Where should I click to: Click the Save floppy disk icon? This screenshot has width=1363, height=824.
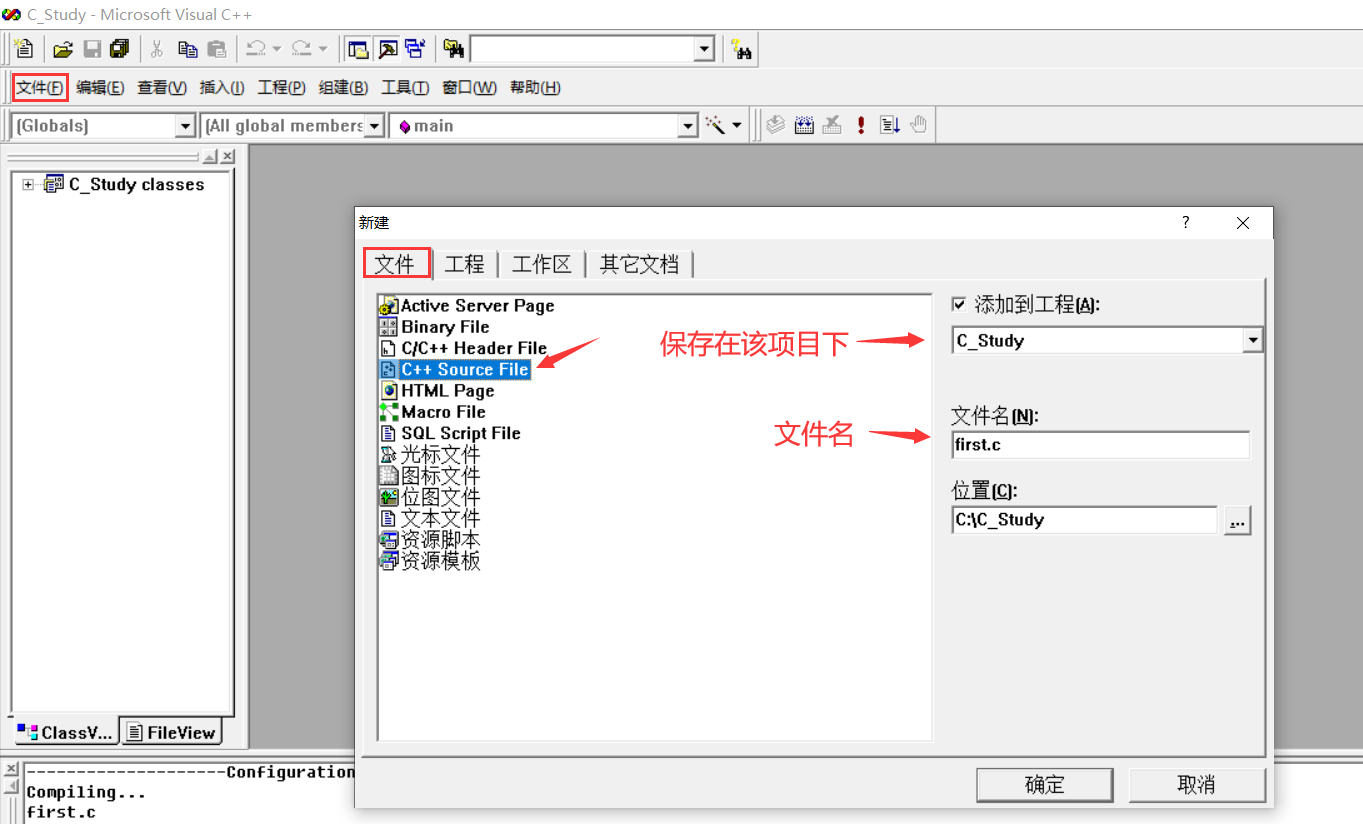[x=92, y=48]
